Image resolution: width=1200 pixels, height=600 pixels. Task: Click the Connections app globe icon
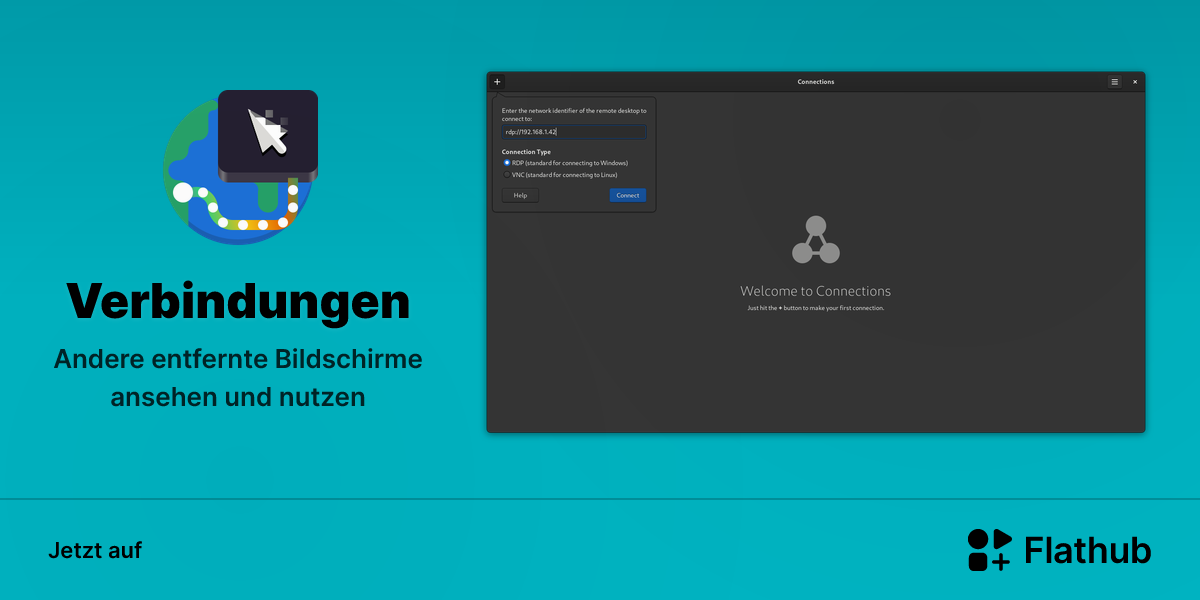240,167
